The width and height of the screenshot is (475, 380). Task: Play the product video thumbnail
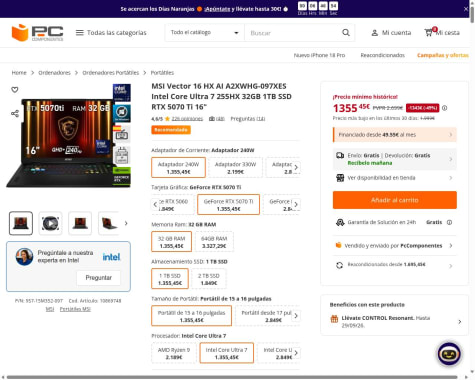[50, 223]
